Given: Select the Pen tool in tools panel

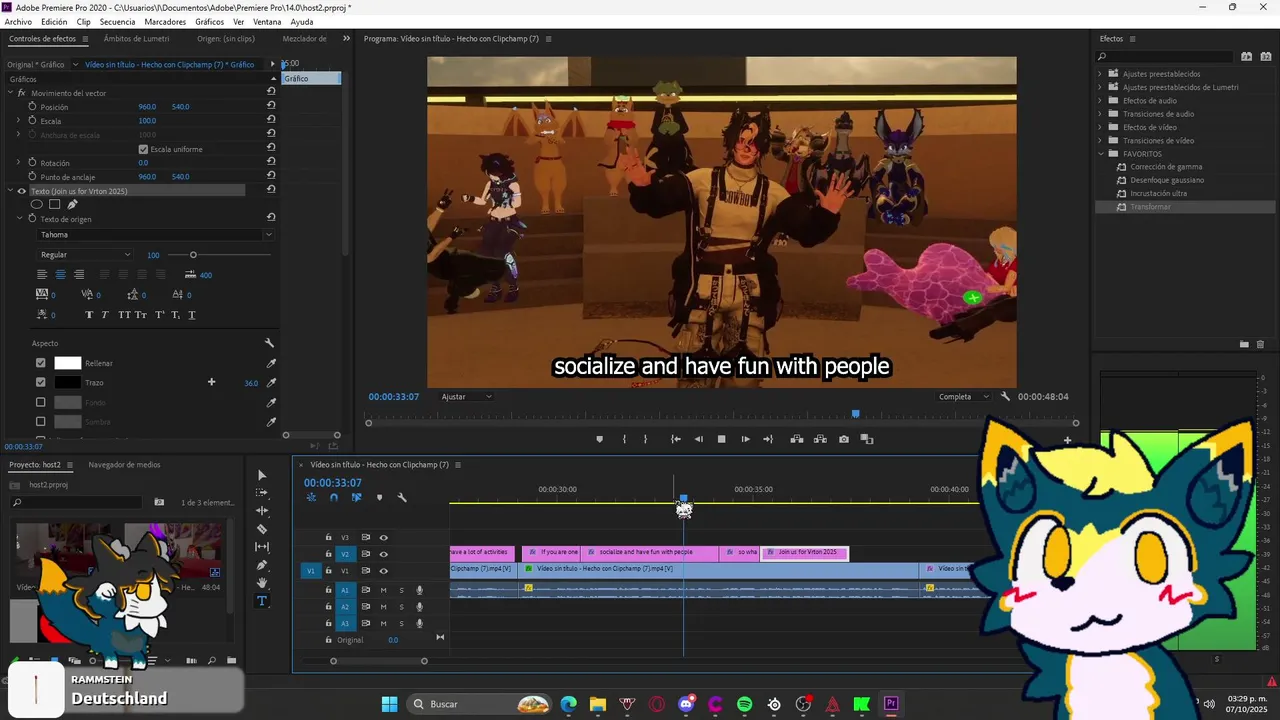Looking at the screenshot, I should point(262,565).
